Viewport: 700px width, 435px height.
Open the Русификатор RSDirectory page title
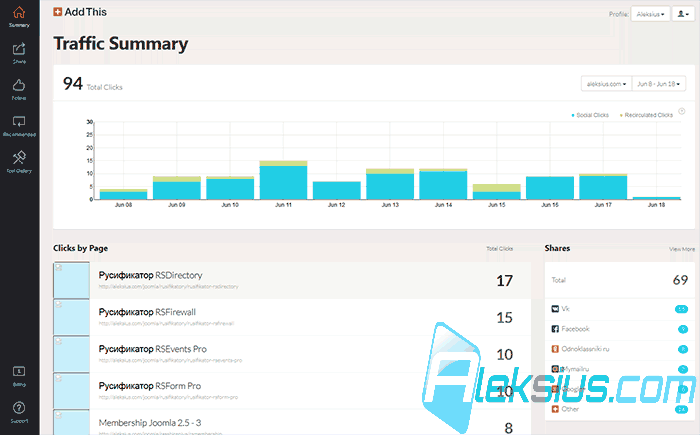[x=150, y=276]
